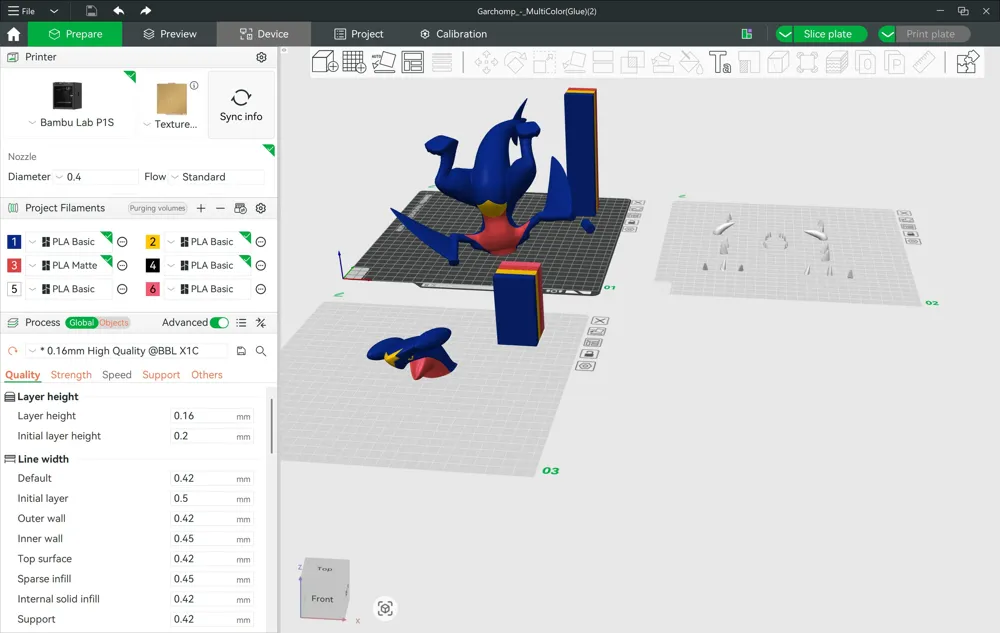Image resolution: width=1000 pixels, height=633 pixels.
Task: Edit filament 1 via ellipsis icon
Action: (122, 242)
